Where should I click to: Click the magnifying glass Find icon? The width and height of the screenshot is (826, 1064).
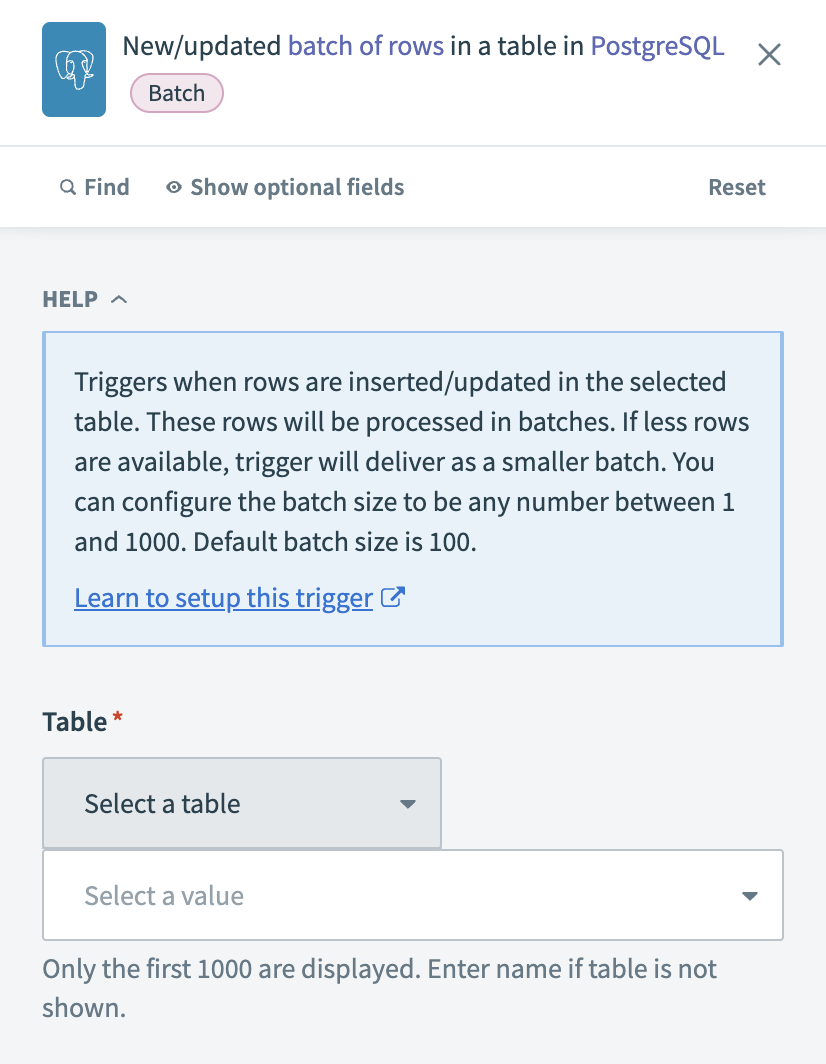tap(68, 187)
